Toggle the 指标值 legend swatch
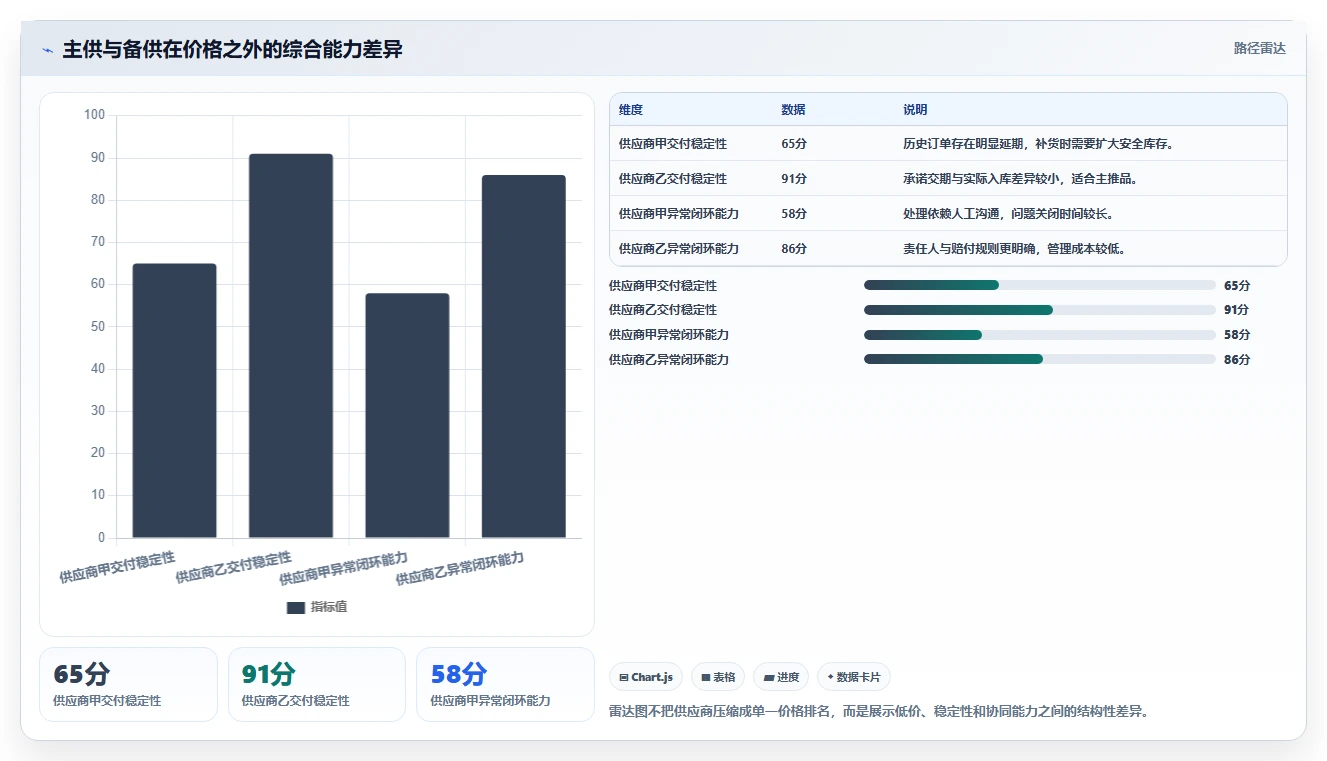This screenshot has height=761, width=1327. (295, 607)
